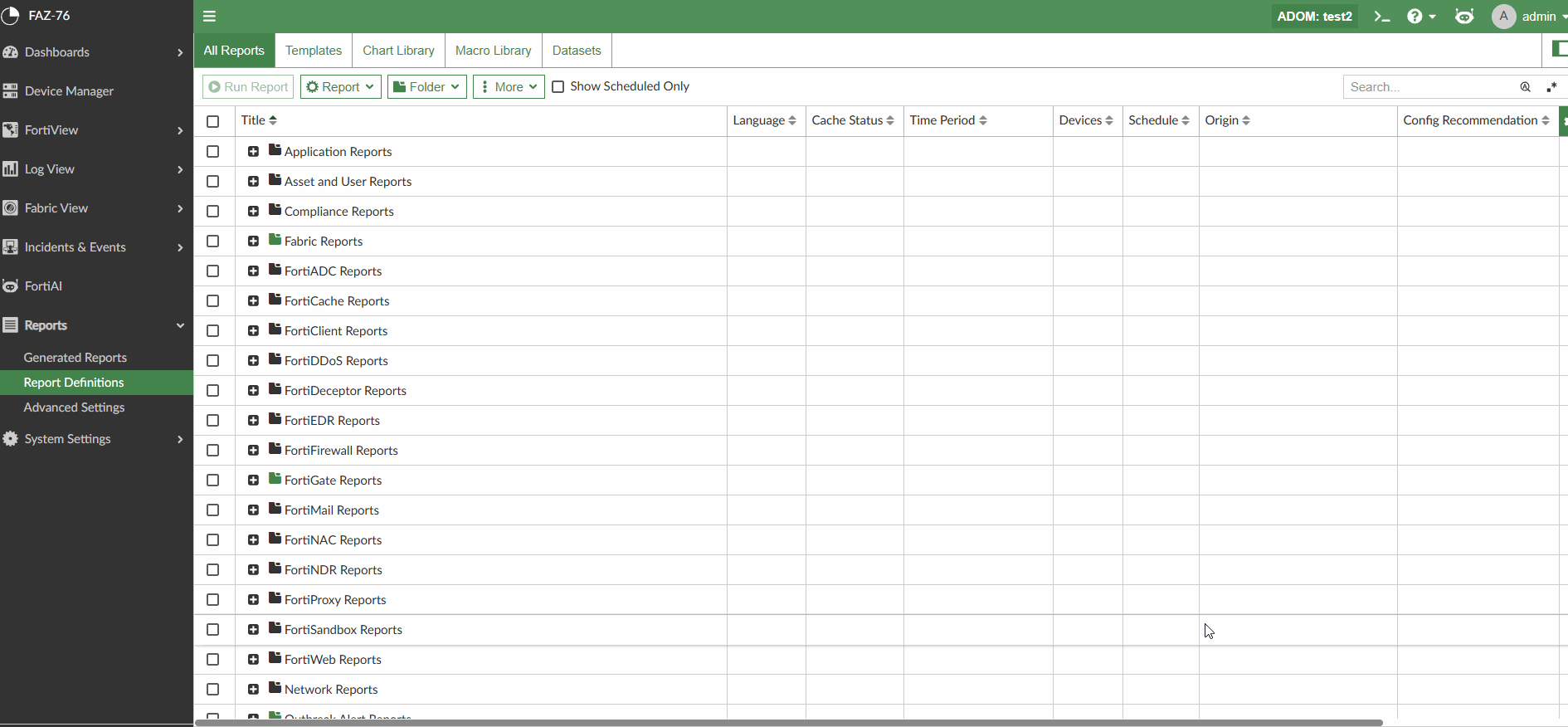The height and width of the screenshot is (727, 1568).
Task: Check the FortiClient Reports row checkbox
Action: [x=213, y=330]
